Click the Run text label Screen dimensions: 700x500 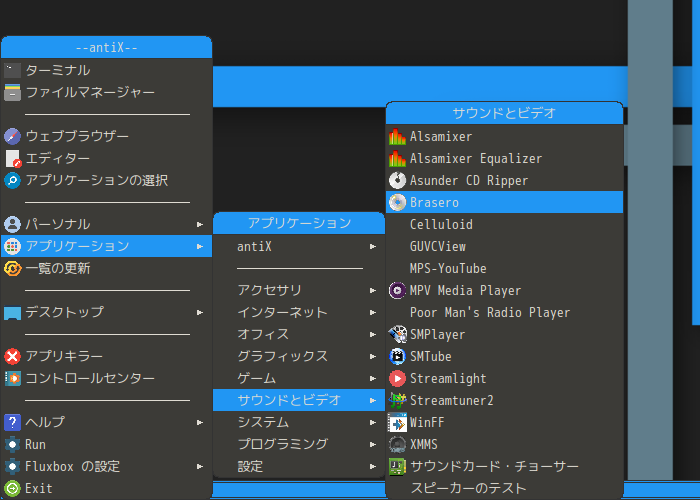(35, 445)
